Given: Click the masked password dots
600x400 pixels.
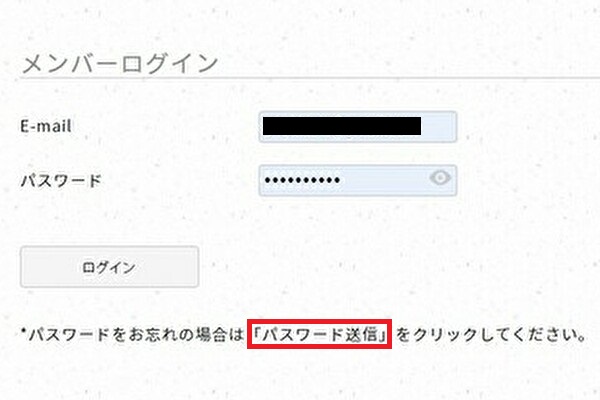Looking at the screenshot, I should pos(302,180).
